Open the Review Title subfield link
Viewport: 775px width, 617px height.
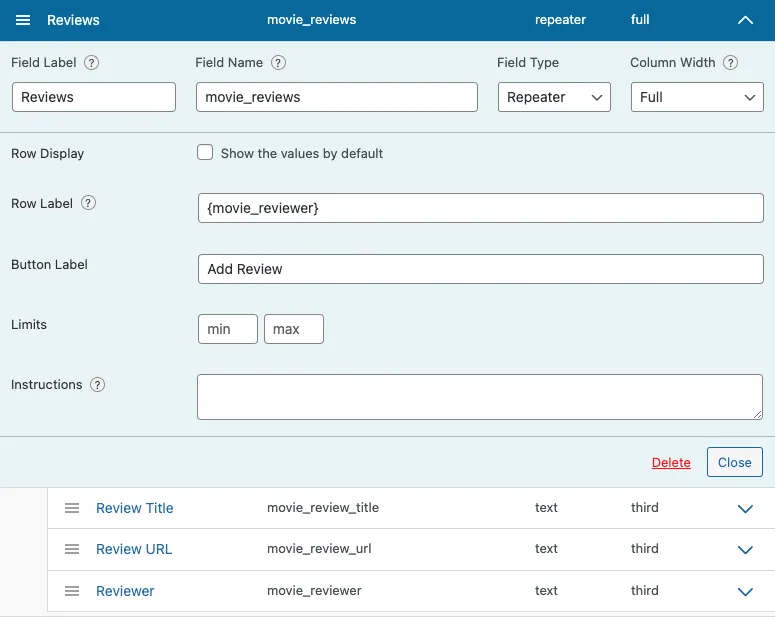134,508
